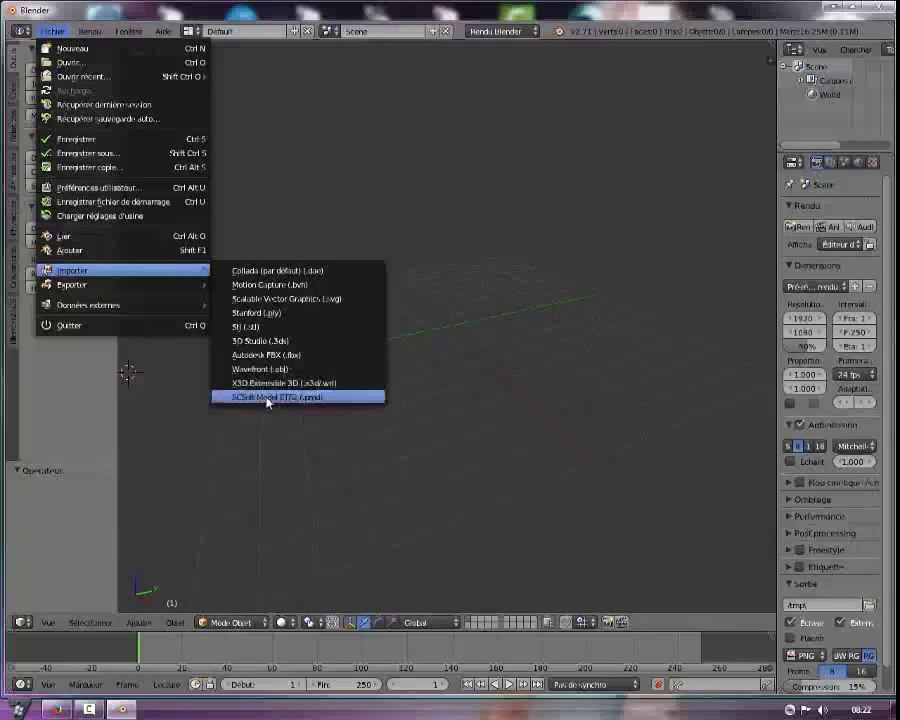Image resolution: width=900 pixels, height=720 pixels.
Task: Click the properties editor type icon
Action: tap(794, 163)
